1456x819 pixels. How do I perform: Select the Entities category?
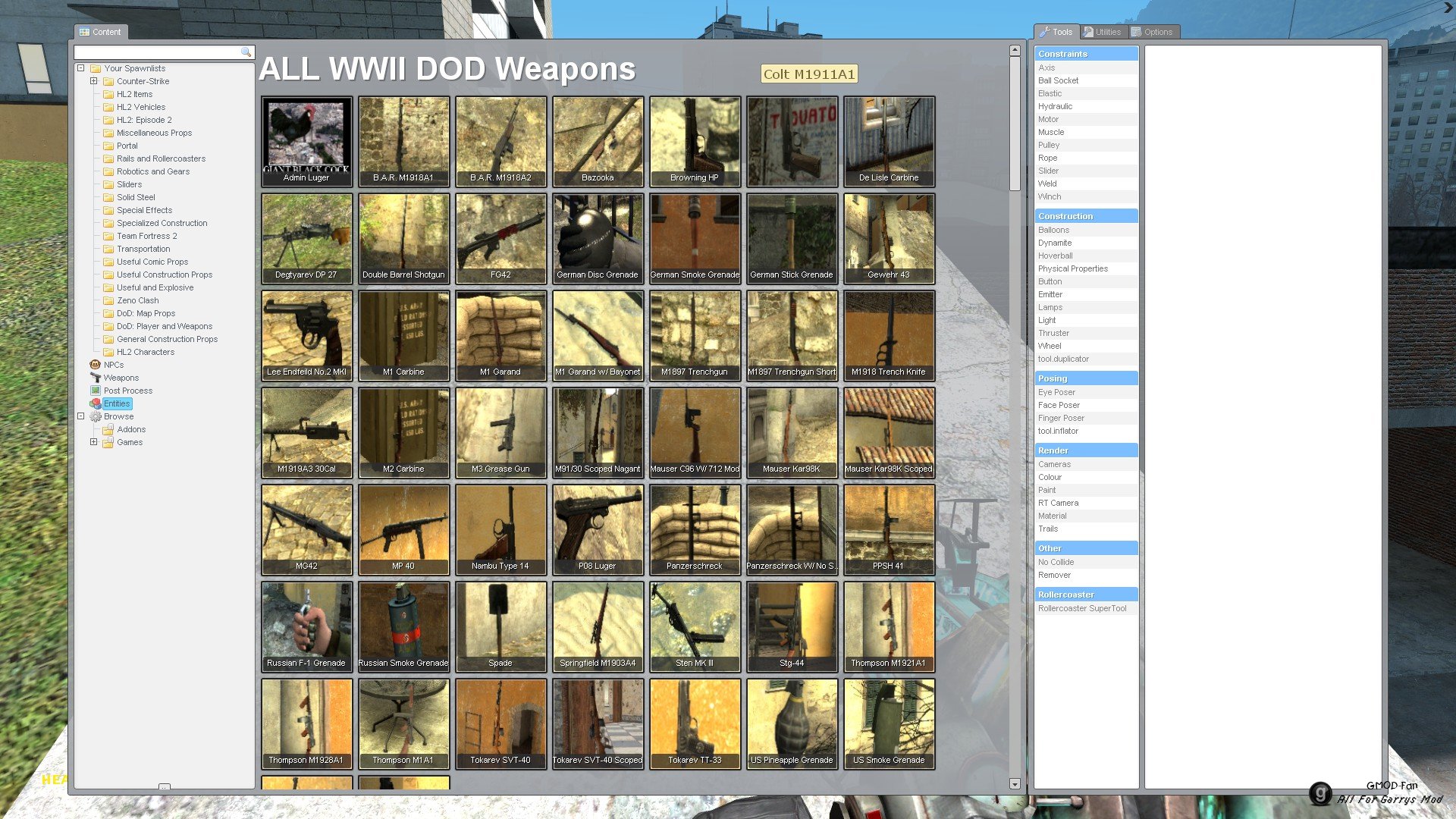(x=117, y=403)
